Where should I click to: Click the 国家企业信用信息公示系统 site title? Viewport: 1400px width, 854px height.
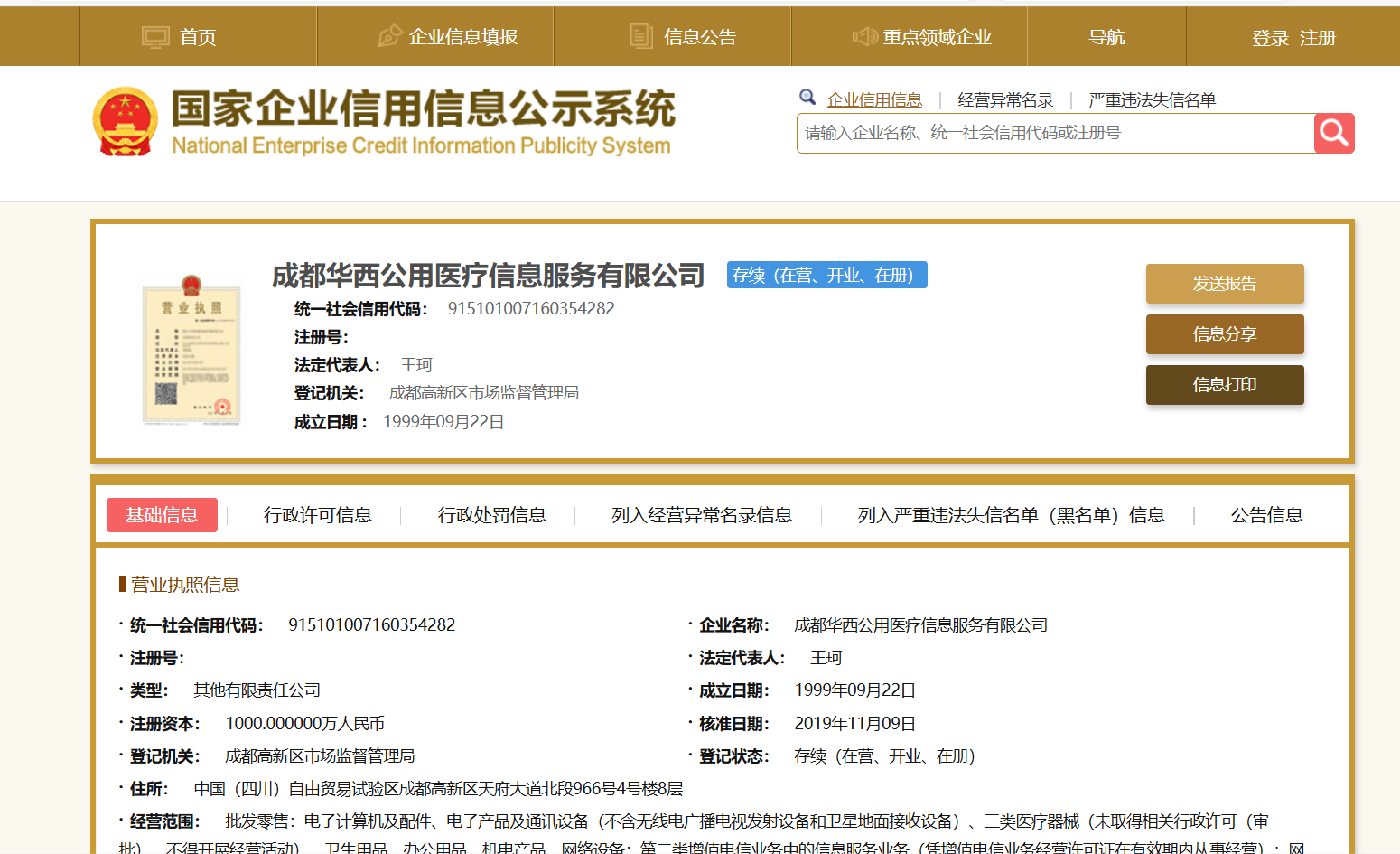pos(423,108)
